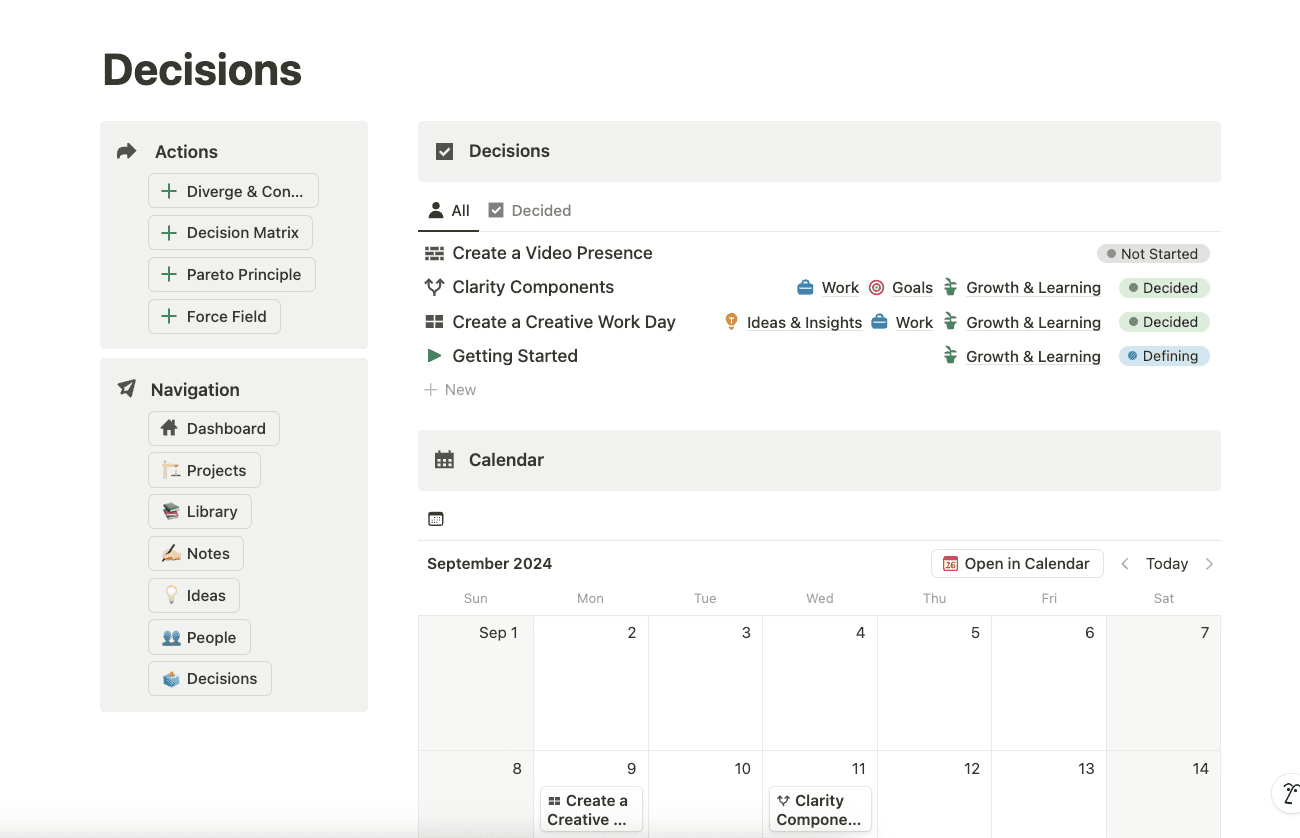Open the Not Started status dropdown
This screenshot has height=838, width=1300.
coord(1153,254)
